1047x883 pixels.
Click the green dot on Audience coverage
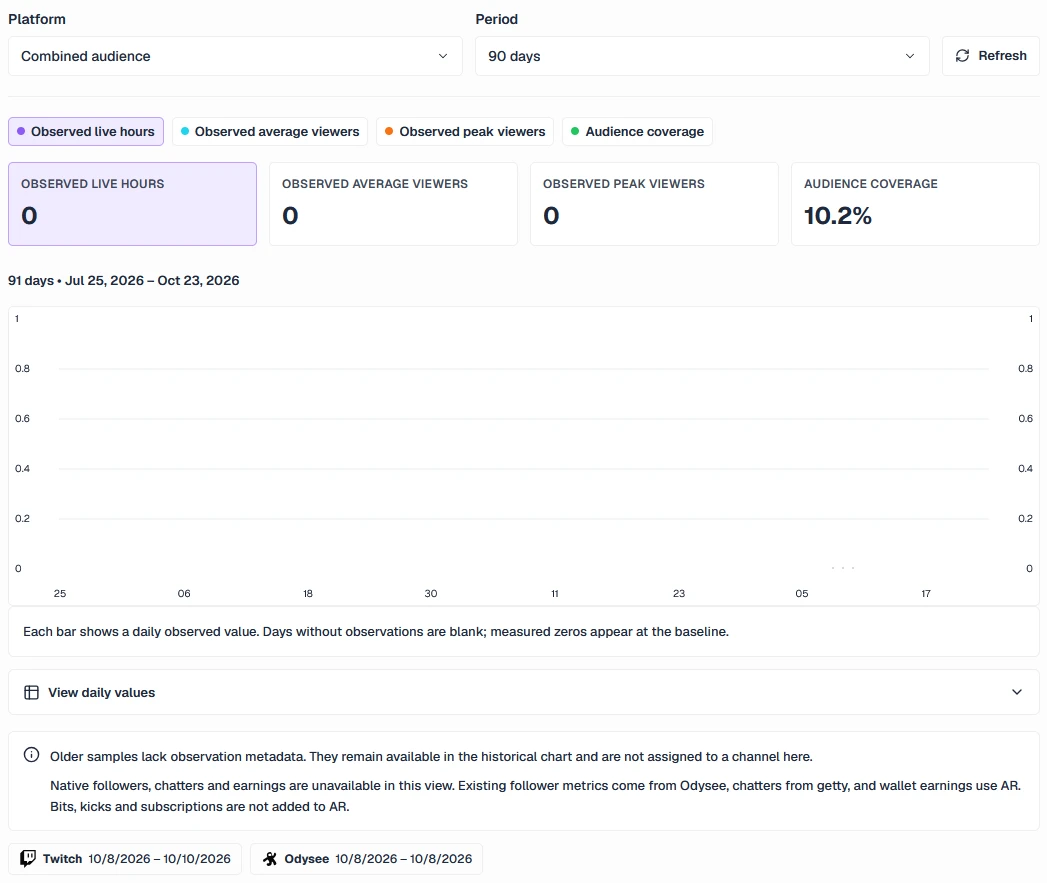click(575, 132)
